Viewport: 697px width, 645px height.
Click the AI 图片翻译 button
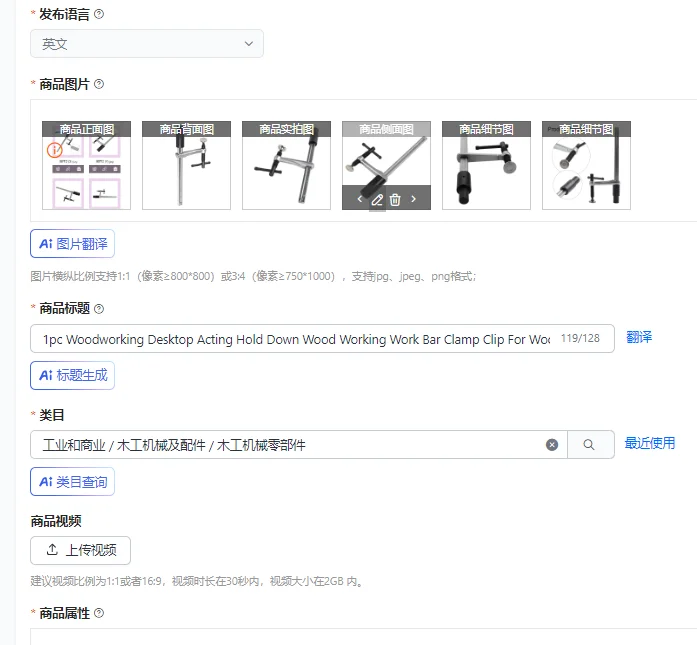click(72, 244)
